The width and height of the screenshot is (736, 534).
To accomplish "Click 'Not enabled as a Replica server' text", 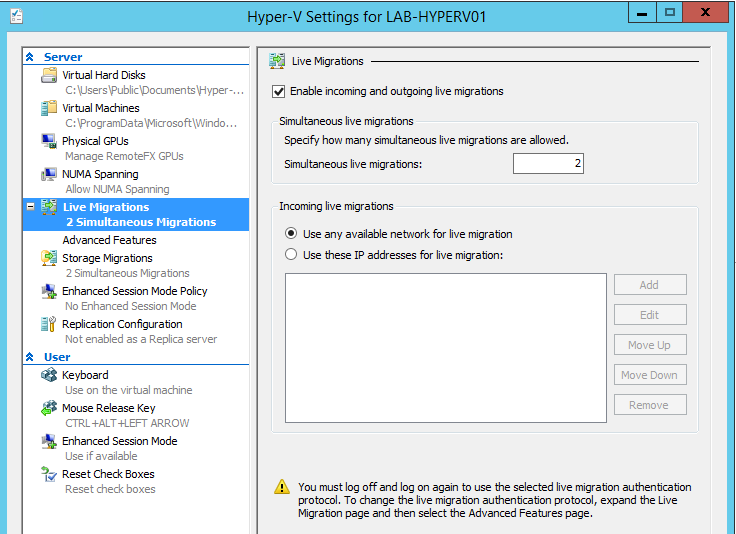I will [x=141, y=339].
